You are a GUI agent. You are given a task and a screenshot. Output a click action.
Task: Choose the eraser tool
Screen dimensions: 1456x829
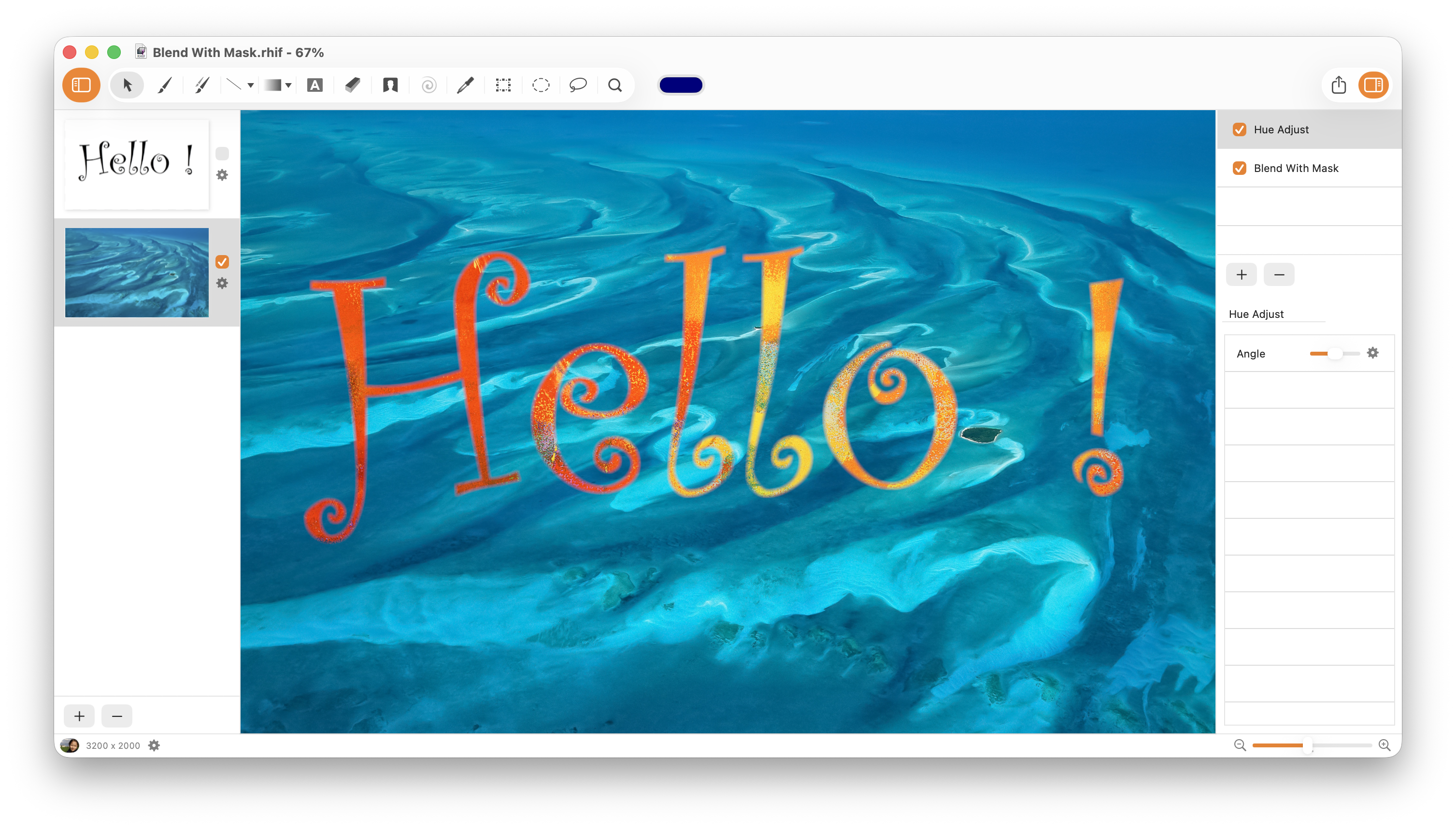352,86
